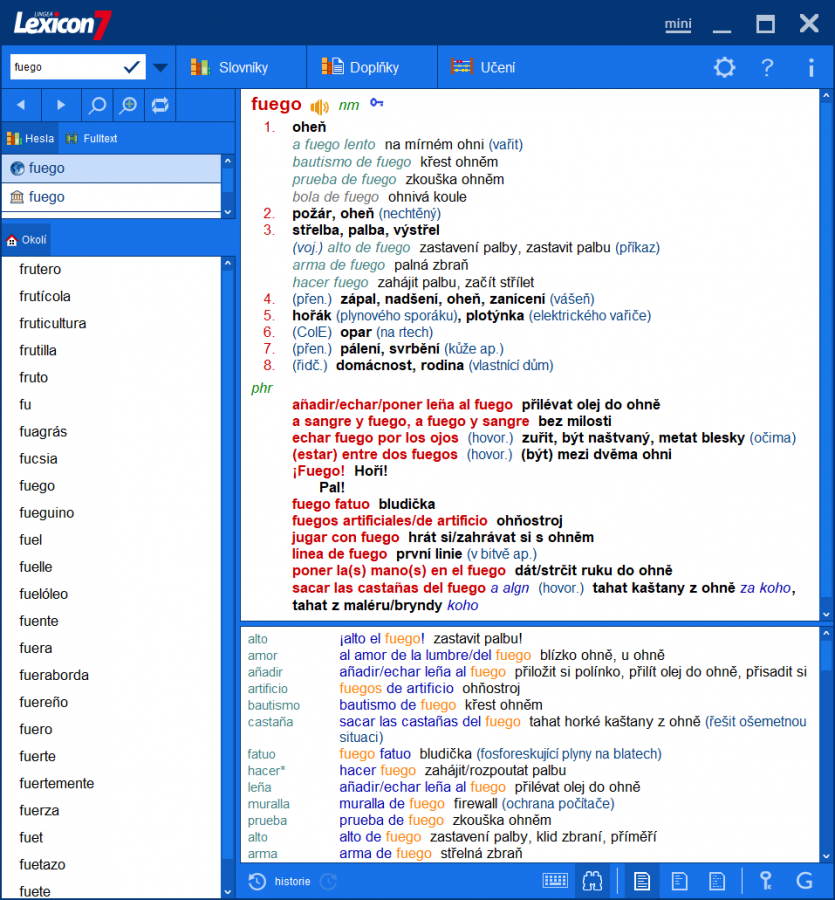Toggle the first document view icon at bottom
Screen dimensions: 835x900
pyautogui.click(x=641, y=881)
